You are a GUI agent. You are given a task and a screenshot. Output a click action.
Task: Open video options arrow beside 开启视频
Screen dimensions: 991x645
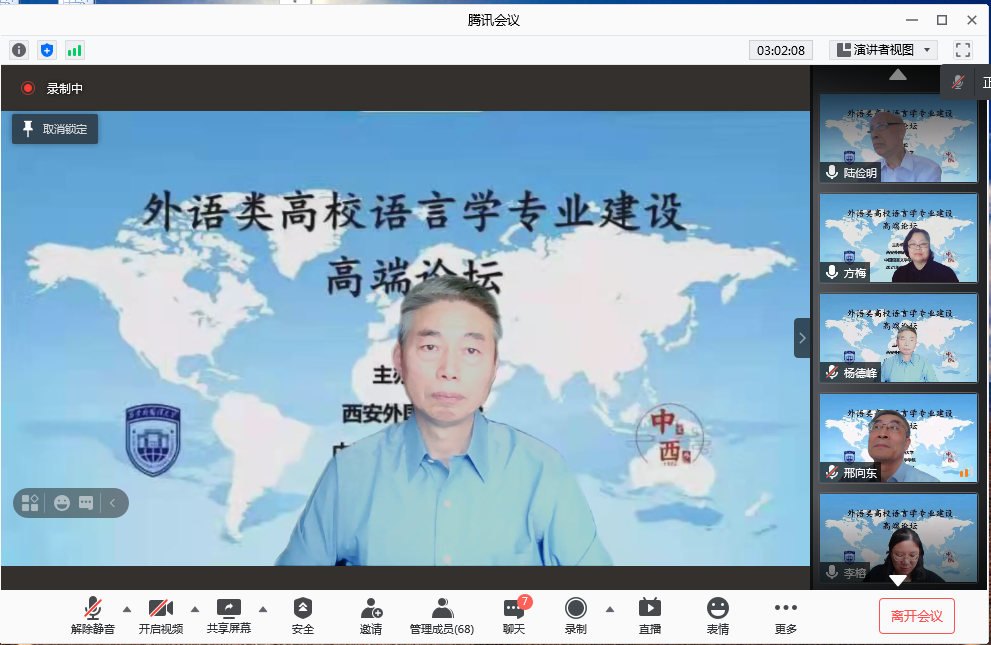click(195, 608)
